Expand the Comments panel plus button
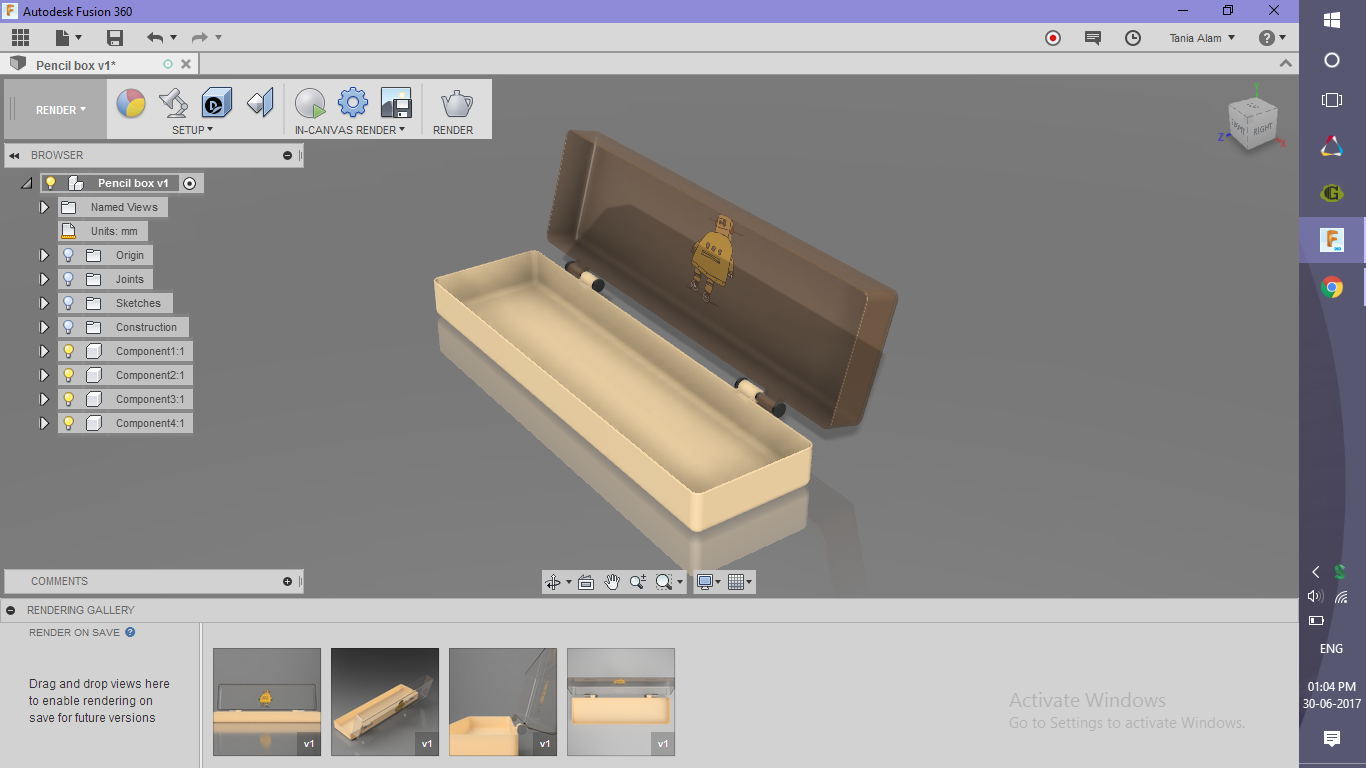 (288, 581)
